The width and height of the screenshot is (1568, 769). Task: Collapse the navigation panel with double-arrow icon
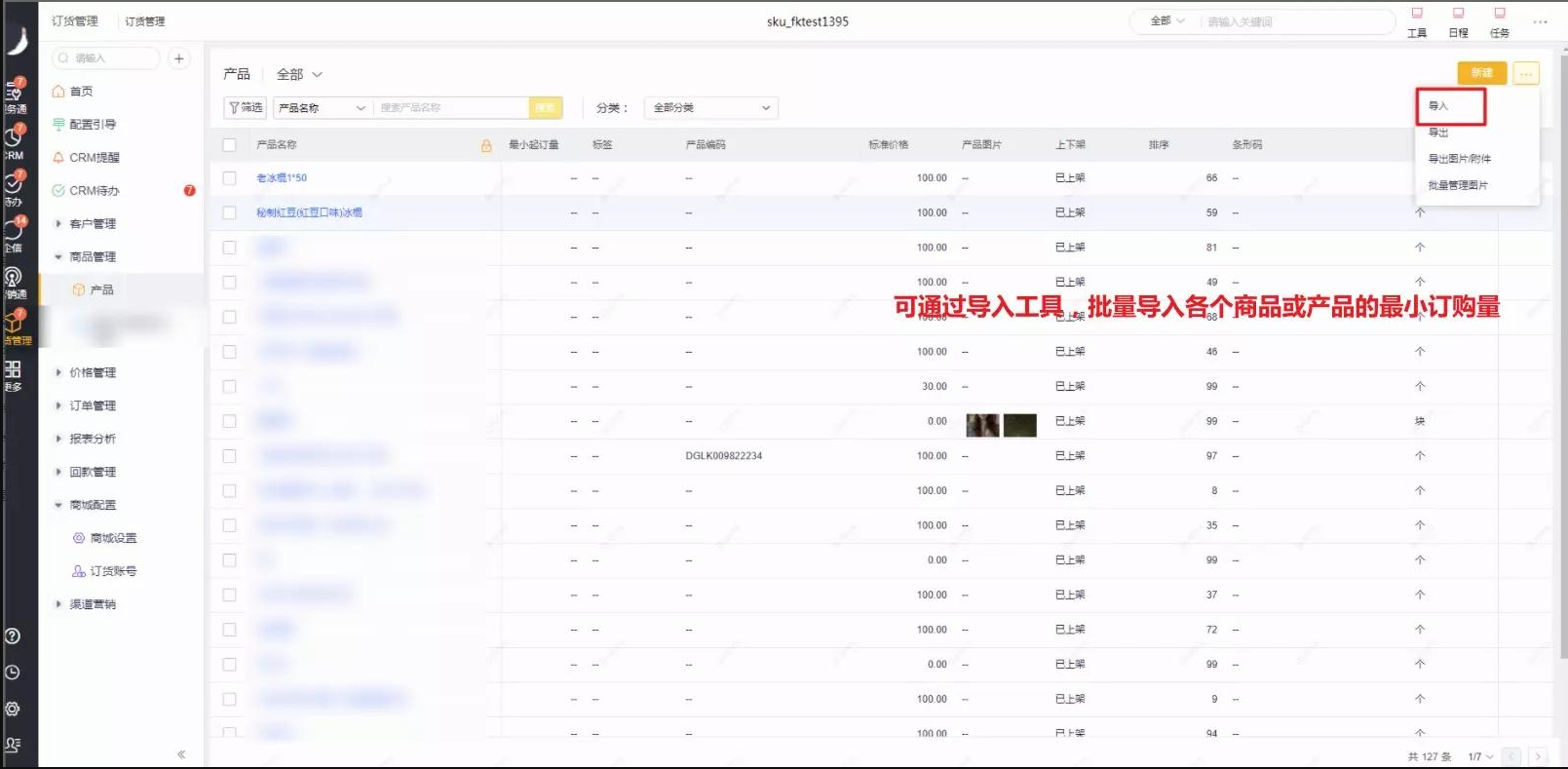point(181,754)
